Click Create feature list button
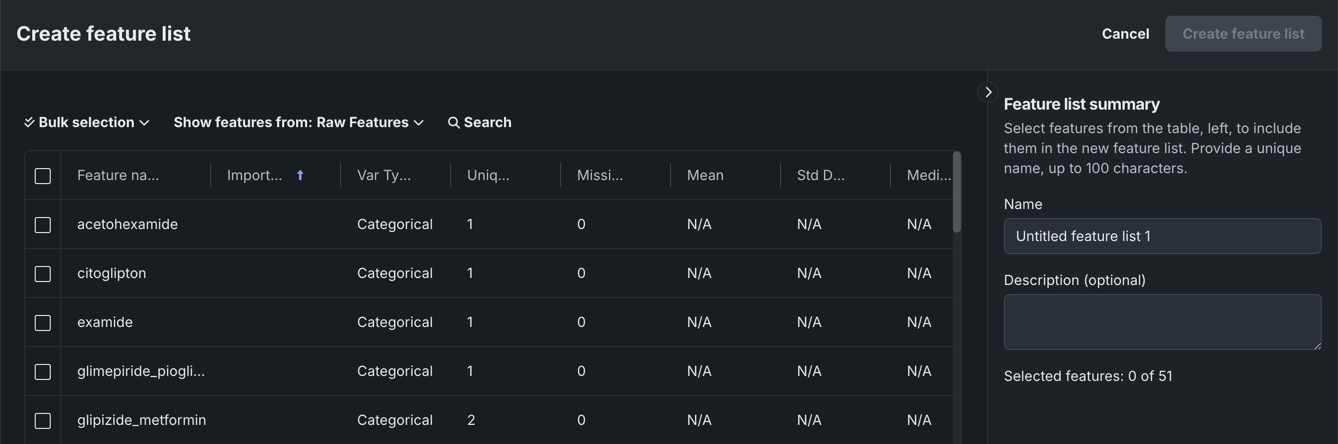The height and width of the screenshot is (444, 1338). (1243, 34)
